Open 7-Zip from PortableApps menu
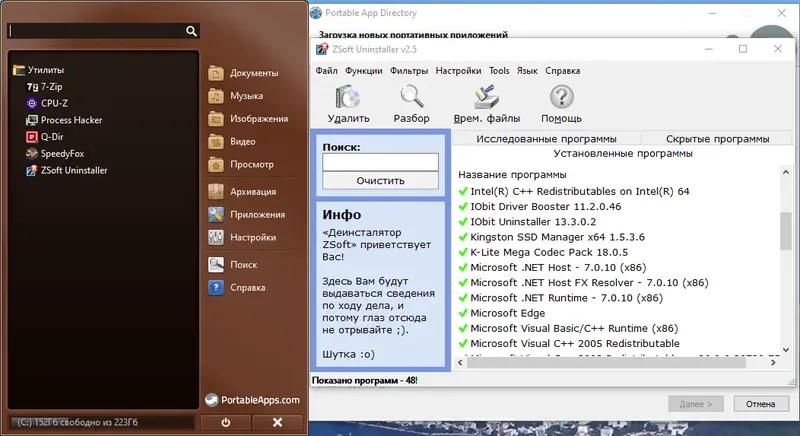Viewport: 800px width, 436px height. [x=45, y=87]
